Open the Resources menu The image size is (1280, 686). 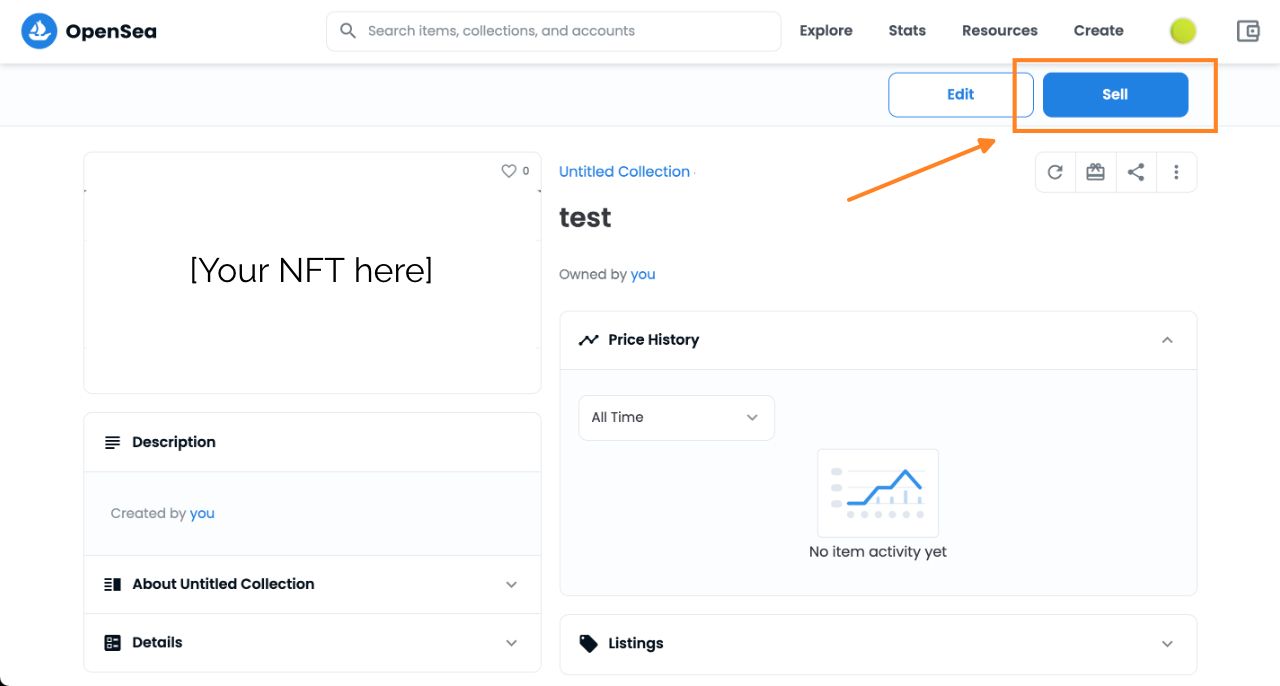click(x=999, y=31)
